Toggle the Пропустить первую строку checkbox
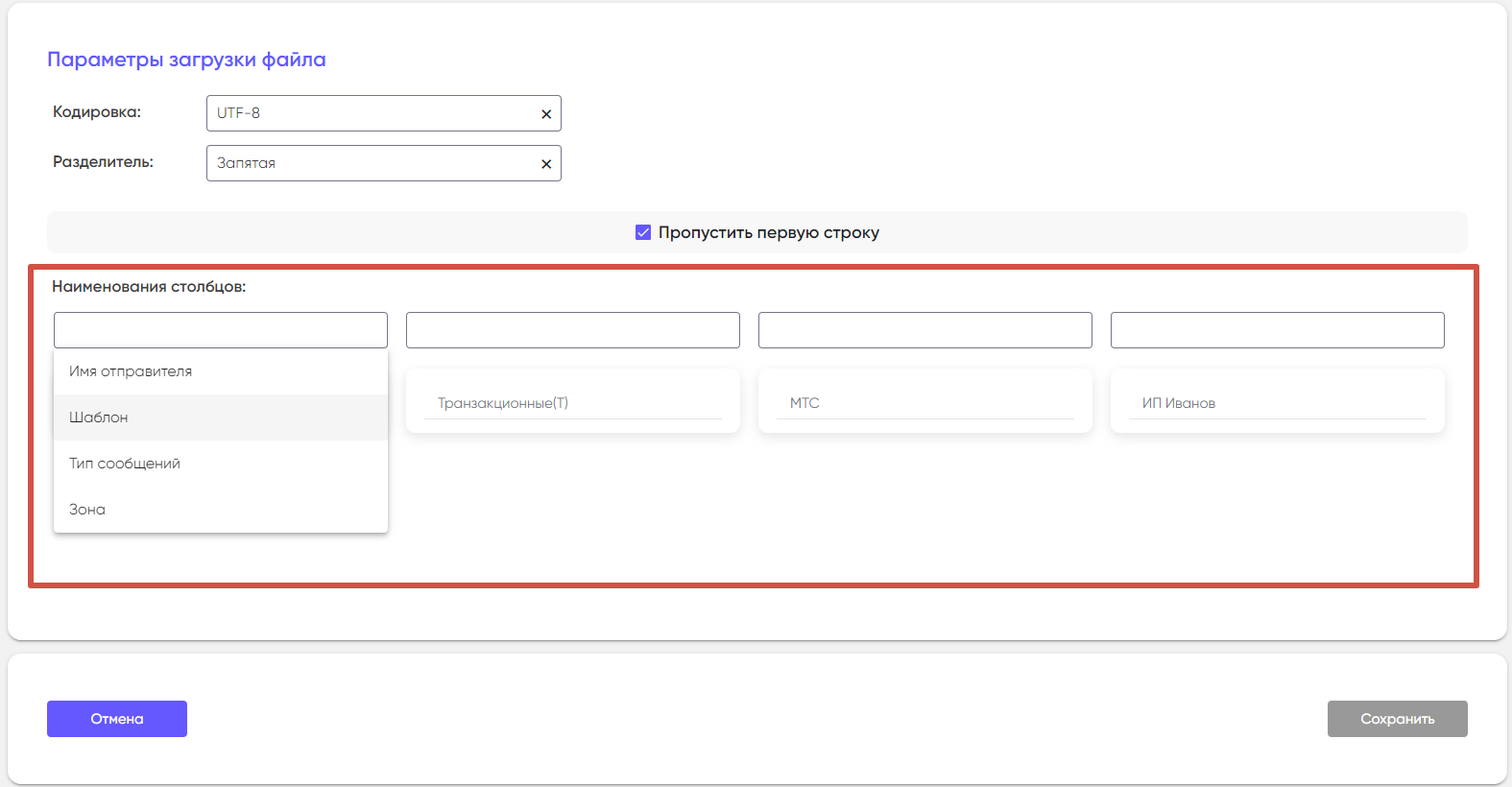Image resolution: width=1512 pixels, height=787 pixels. point(643,232)
